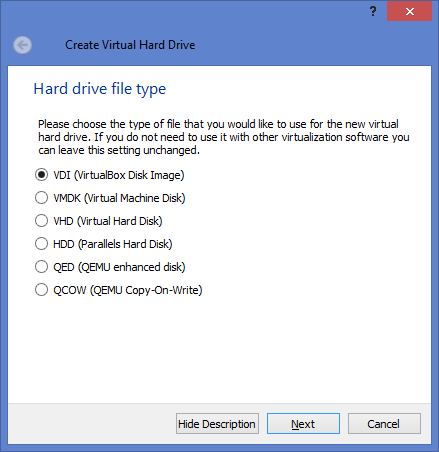Close the Create Virtual Hard Drive dialog
The height and width of the screenshot is (452, 439).
410,12
